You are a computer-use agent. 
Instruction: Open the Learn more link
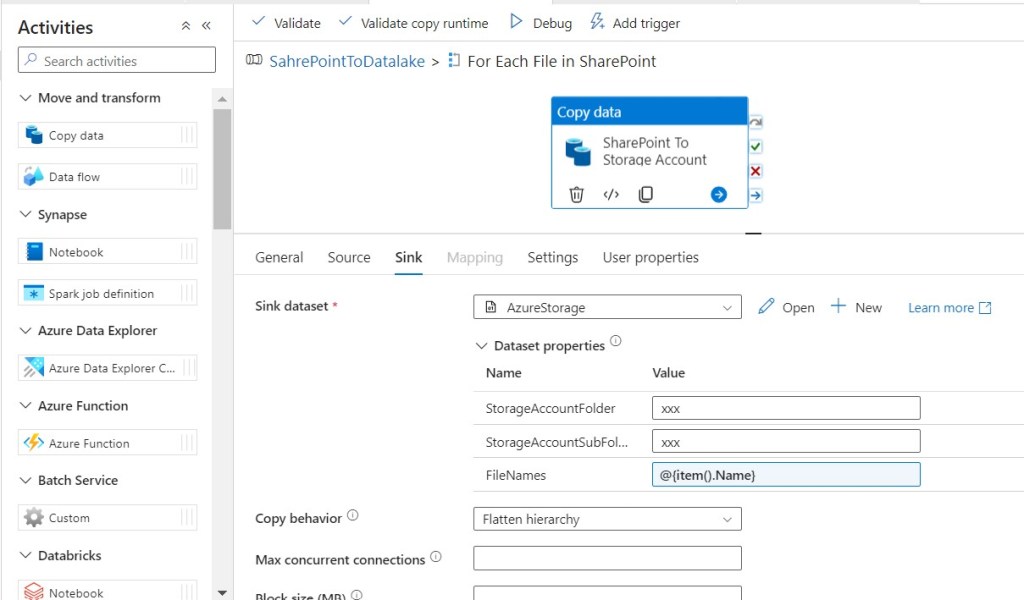tap(949, 308)
